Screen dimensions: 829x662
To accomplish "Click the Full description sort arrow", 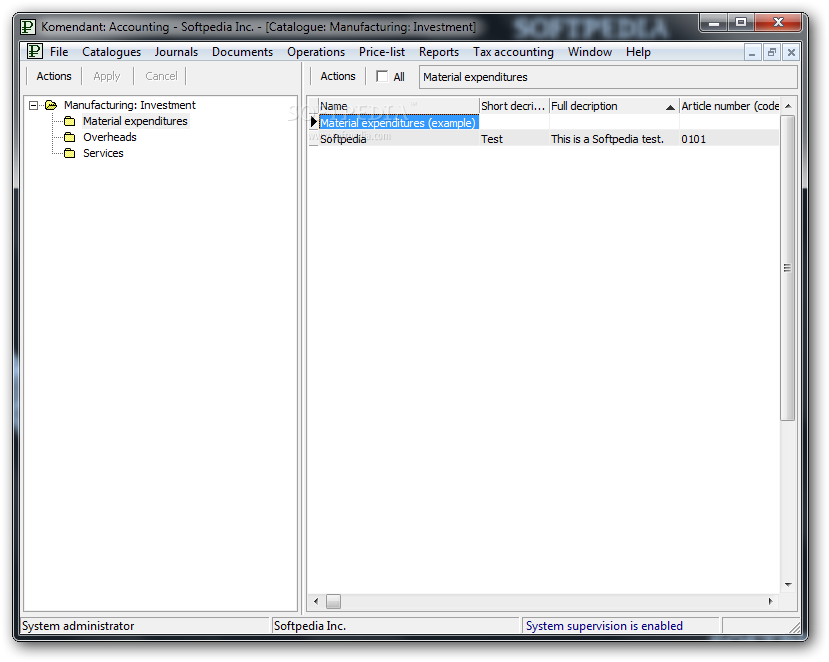I will [x=670, y=107].
